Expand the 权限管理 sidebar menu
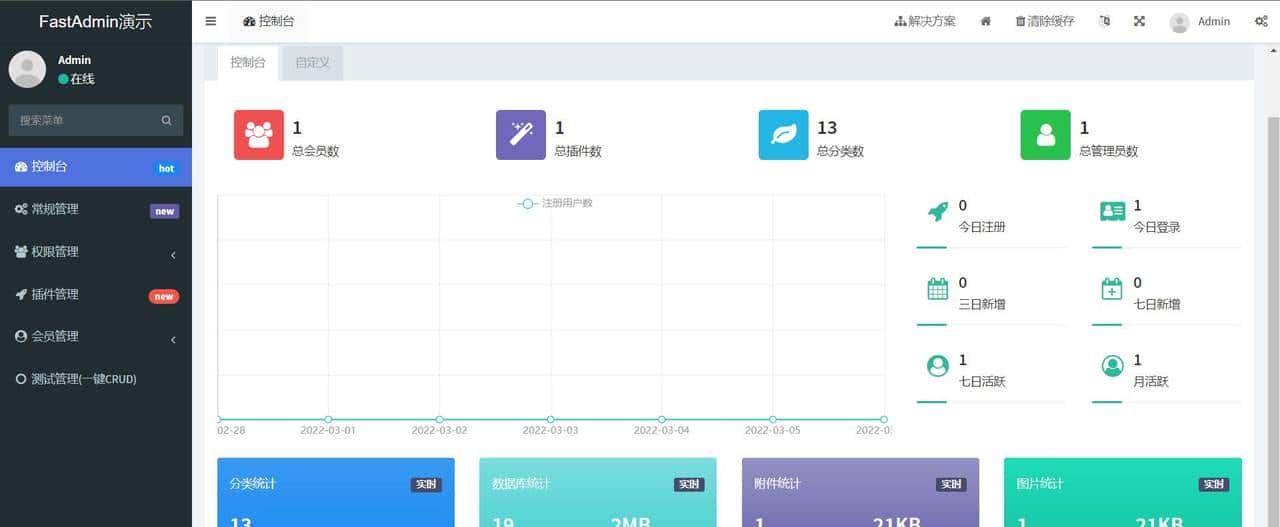1280x527 pixels. coord(95,252)
